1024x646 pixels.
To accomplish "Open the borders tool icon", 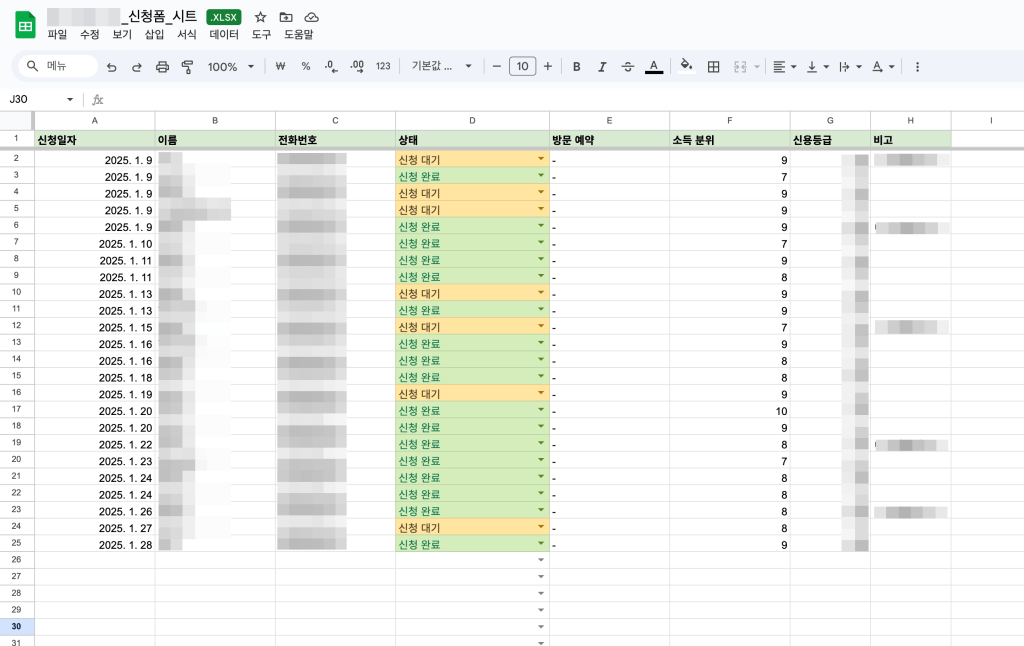I will [713, 67].
